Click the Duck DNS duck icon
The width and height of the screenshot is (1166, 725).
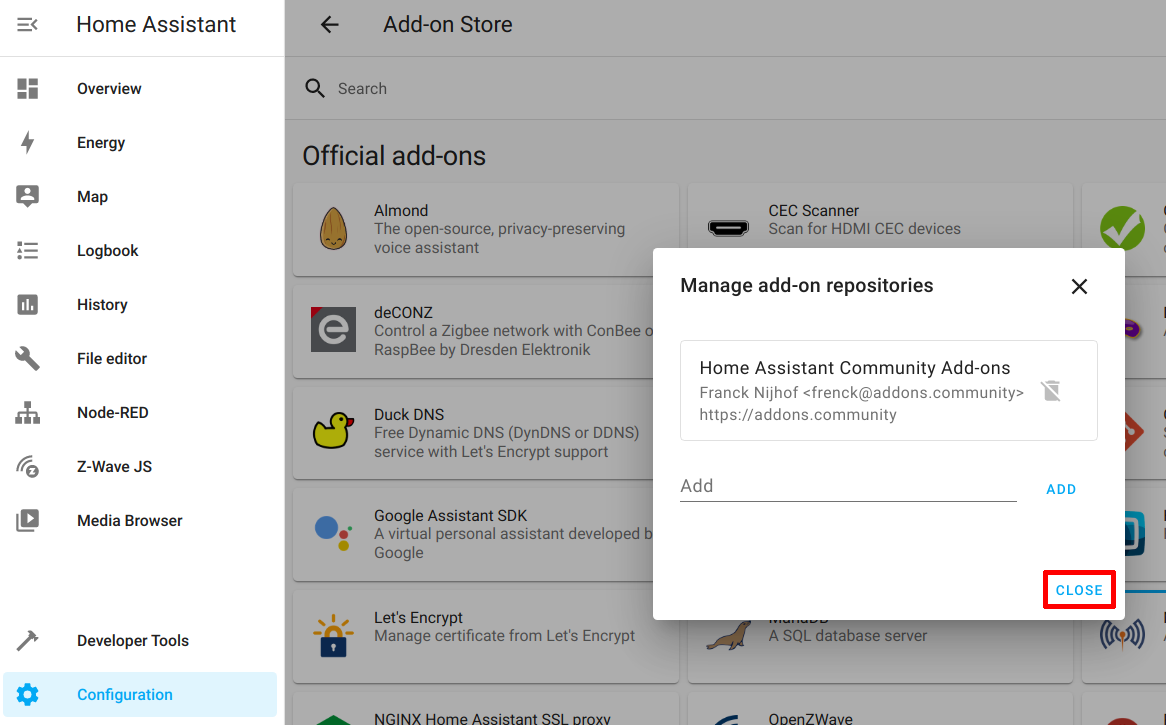(333, 430)
